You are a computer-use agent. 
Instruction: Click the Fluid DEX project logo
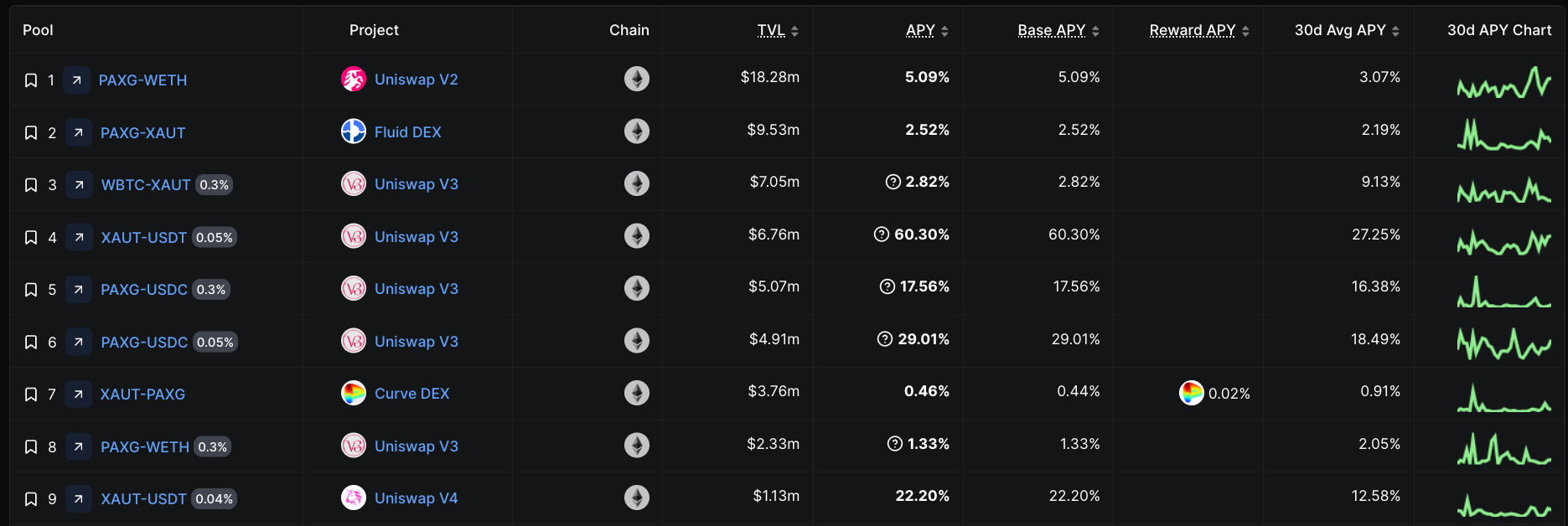354,131
